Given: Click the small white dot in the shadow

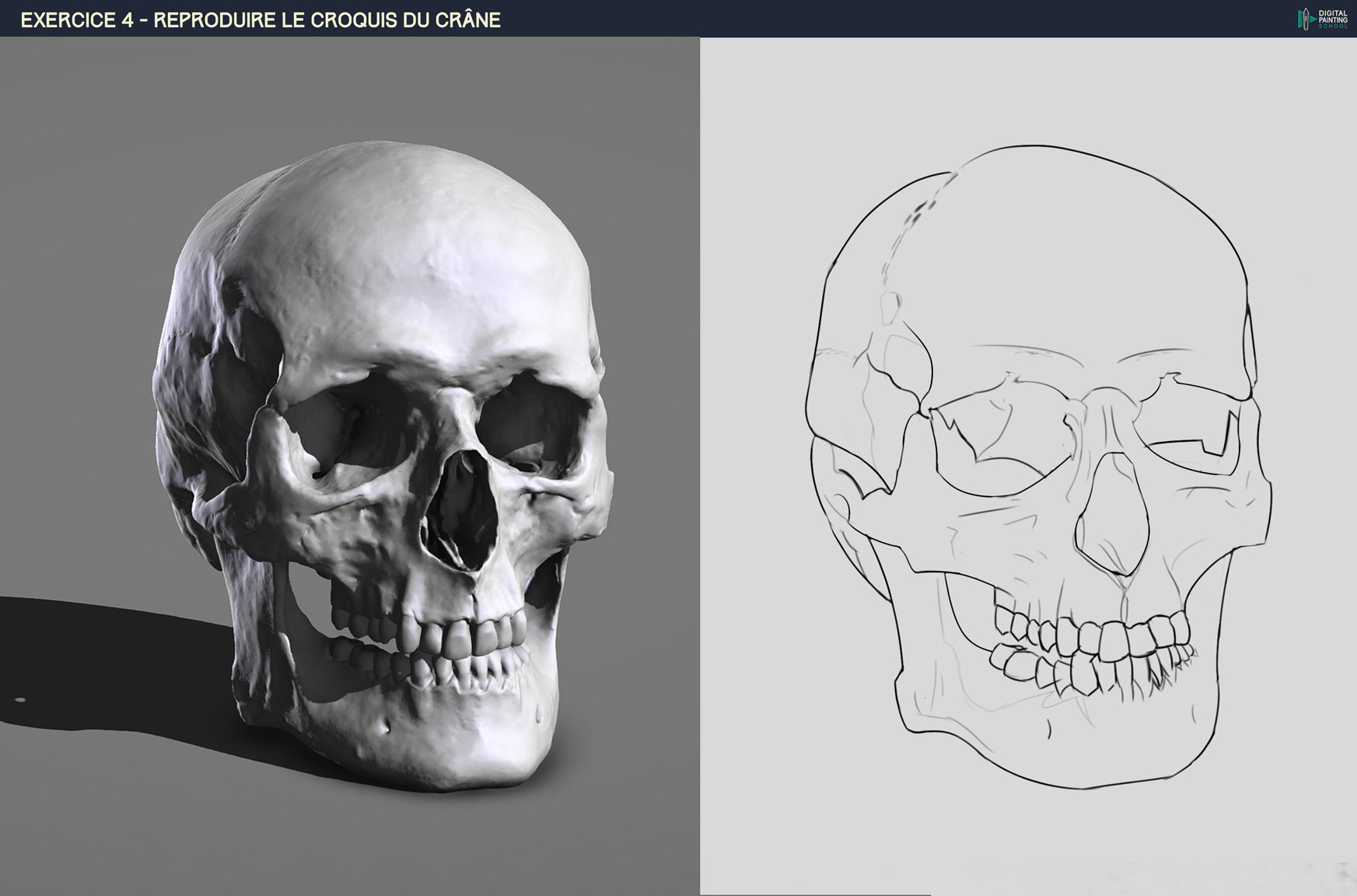Looking at the screenshot, I should (x=19, y=700).
